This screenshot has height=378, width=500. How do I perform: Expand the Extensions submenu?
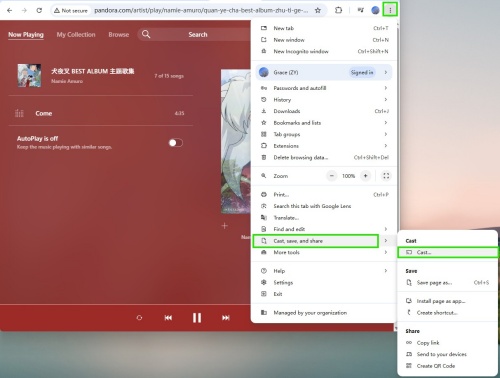pyautogui.click(x=324, y=146)
